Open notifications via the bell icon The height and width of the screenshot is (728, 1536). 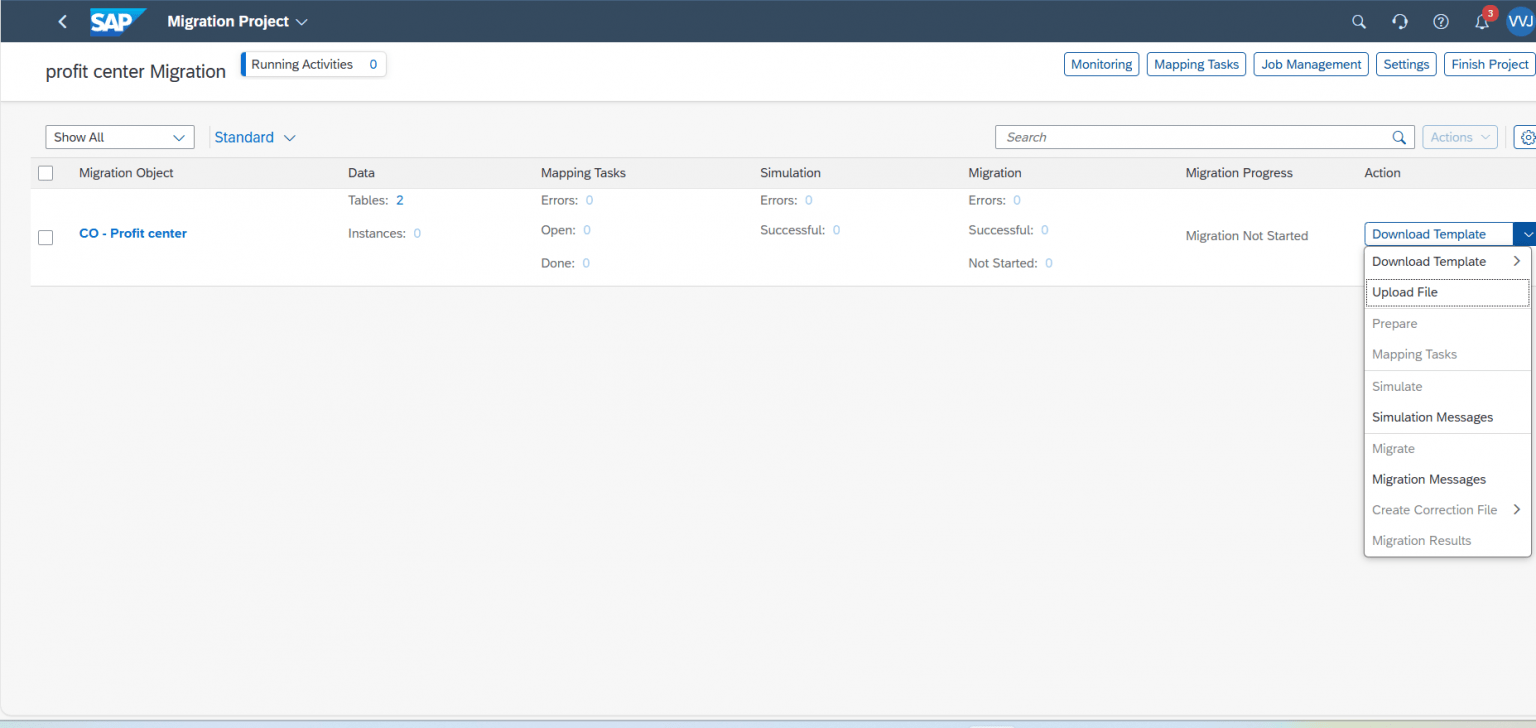pyautogui.click(x=1481, y=21)
